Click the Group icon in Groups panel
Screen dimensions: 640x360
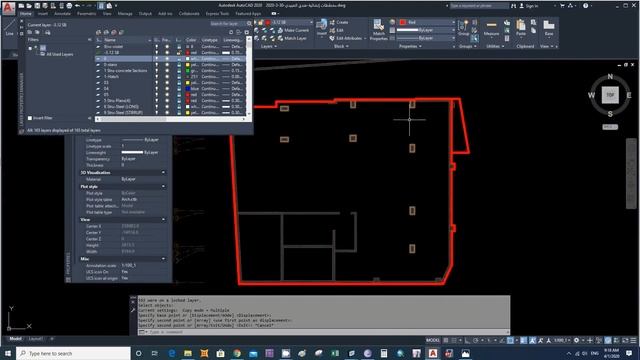point(463,25)
